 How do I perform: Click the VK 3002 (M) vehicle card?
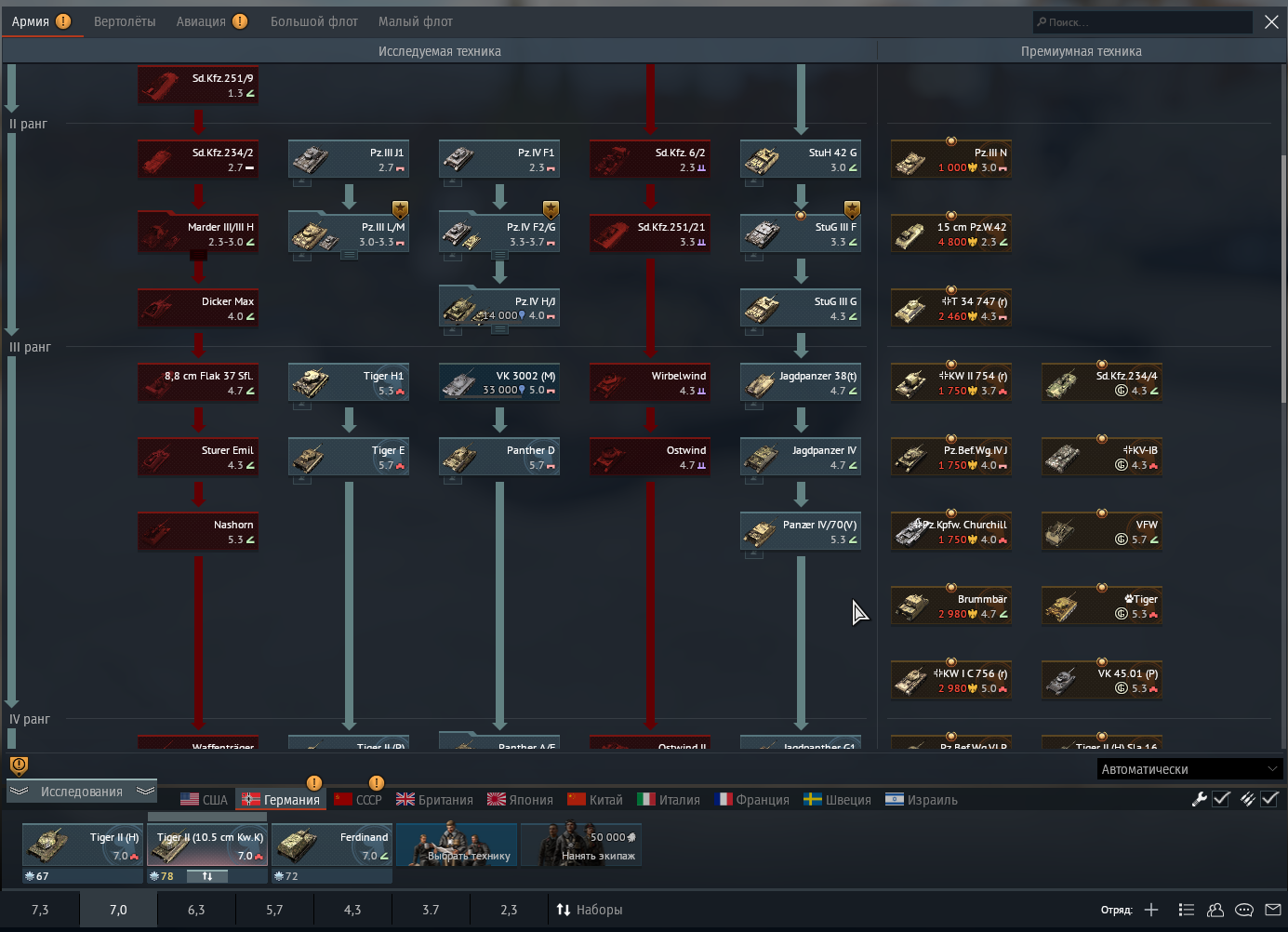click(499, 383)
